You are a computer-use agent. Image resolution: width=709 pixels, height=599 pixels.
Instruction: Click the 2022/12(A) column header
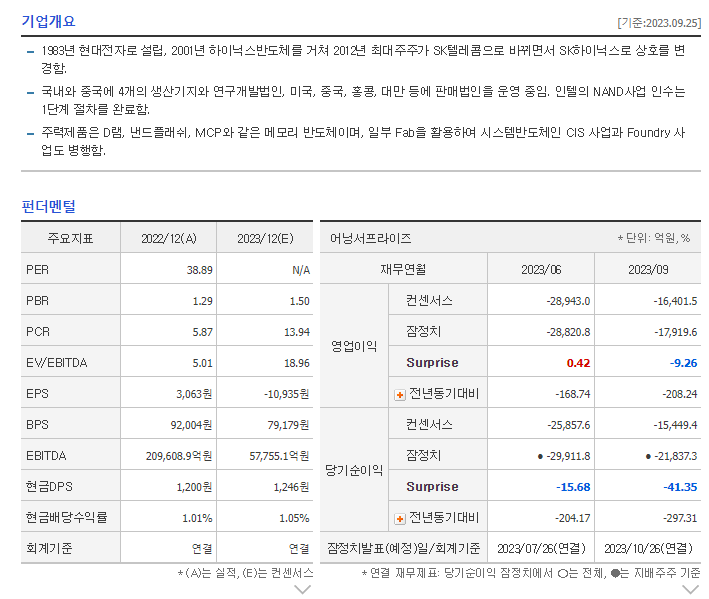tap(169, 238)
